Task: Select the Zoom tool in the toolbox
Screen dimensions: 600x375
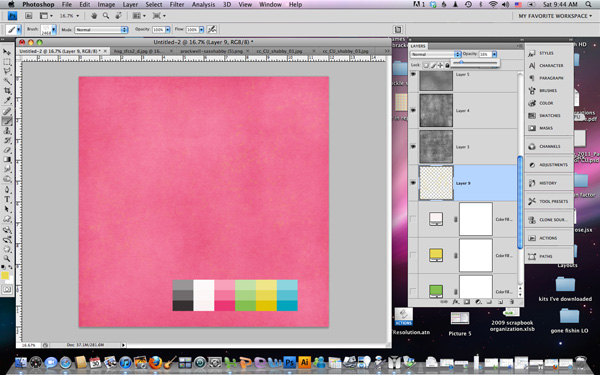Action: pyautogui.click(x=7, y=259)
